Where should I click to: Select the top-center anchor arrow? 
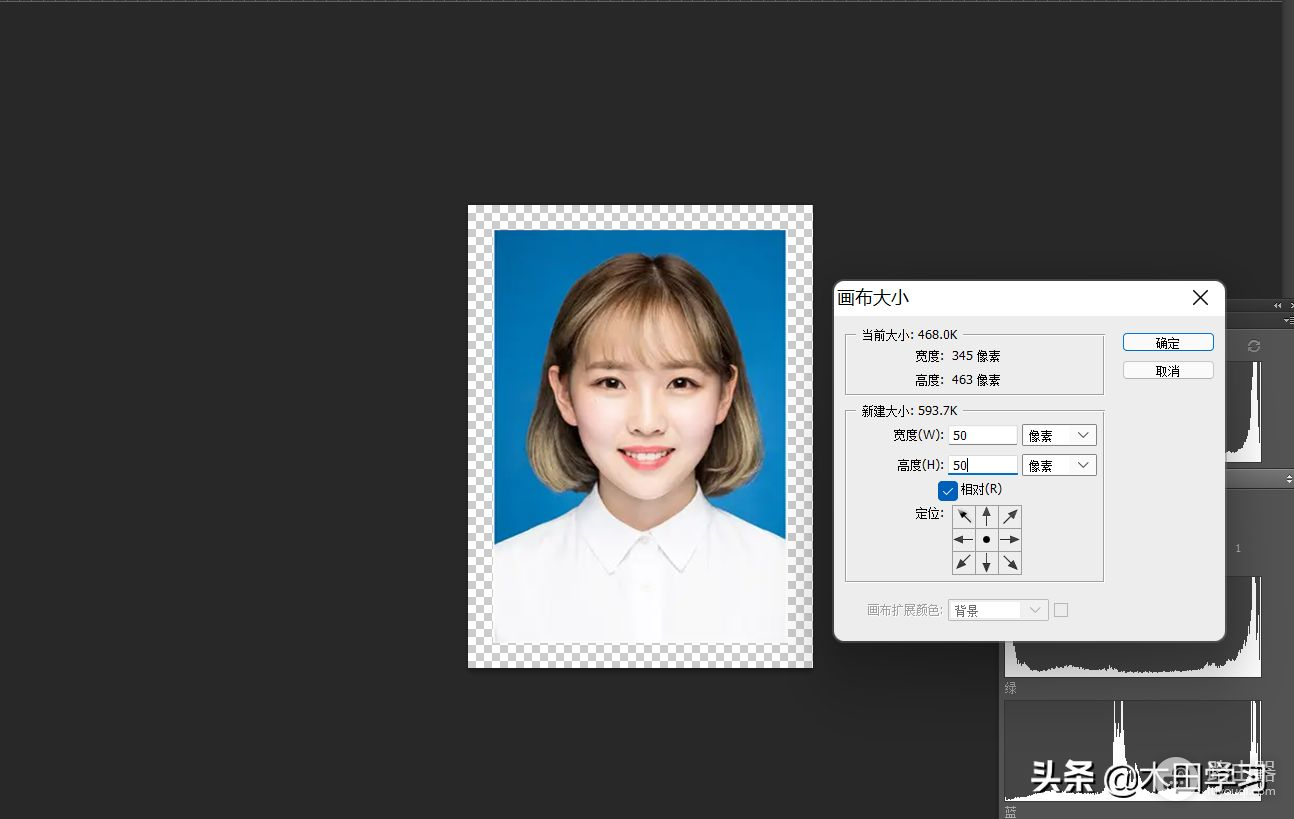tap(987, 516)
